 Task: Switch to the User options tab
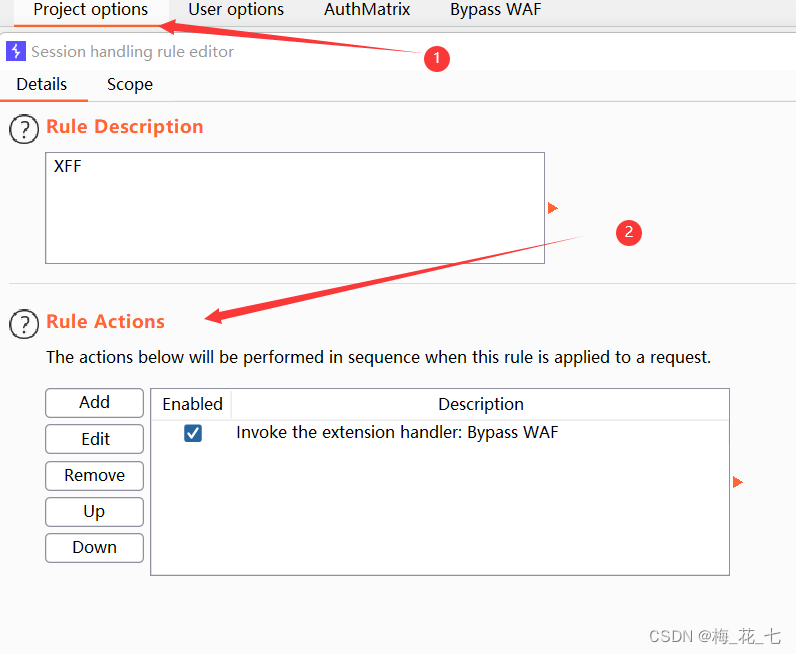pyautogui.click(x=236, y=10)
